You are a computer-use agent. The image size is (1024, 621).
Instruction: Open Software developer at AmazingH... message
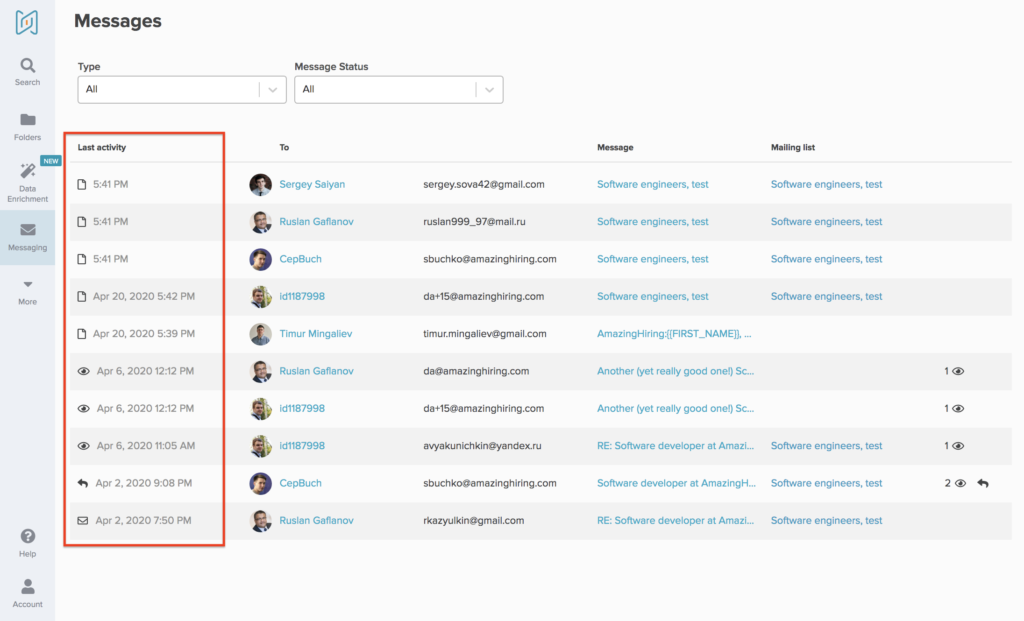pos(676,483)
